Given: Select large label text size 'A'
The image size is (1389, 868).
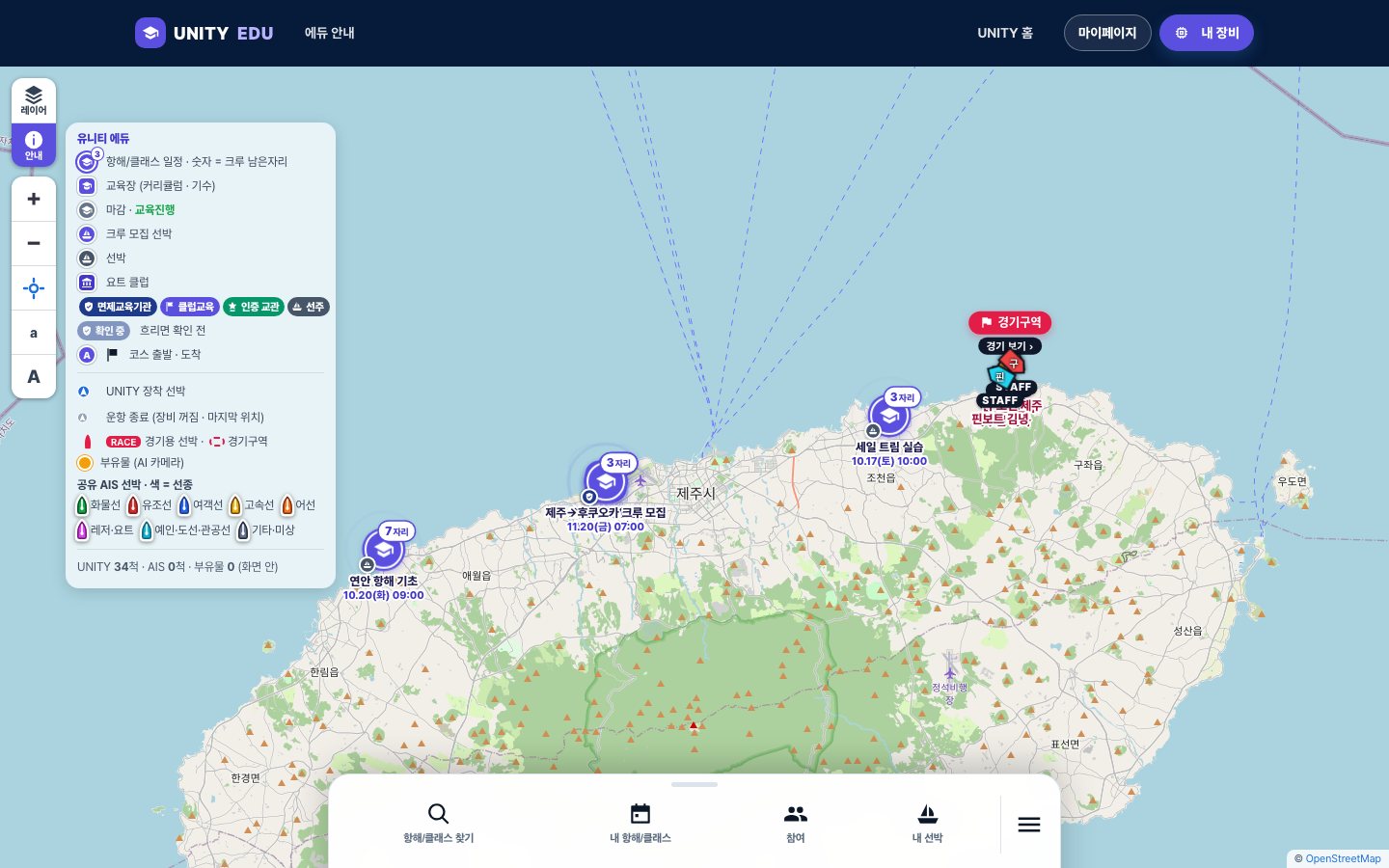Looking at the screenshot, I should coord(34,377).
